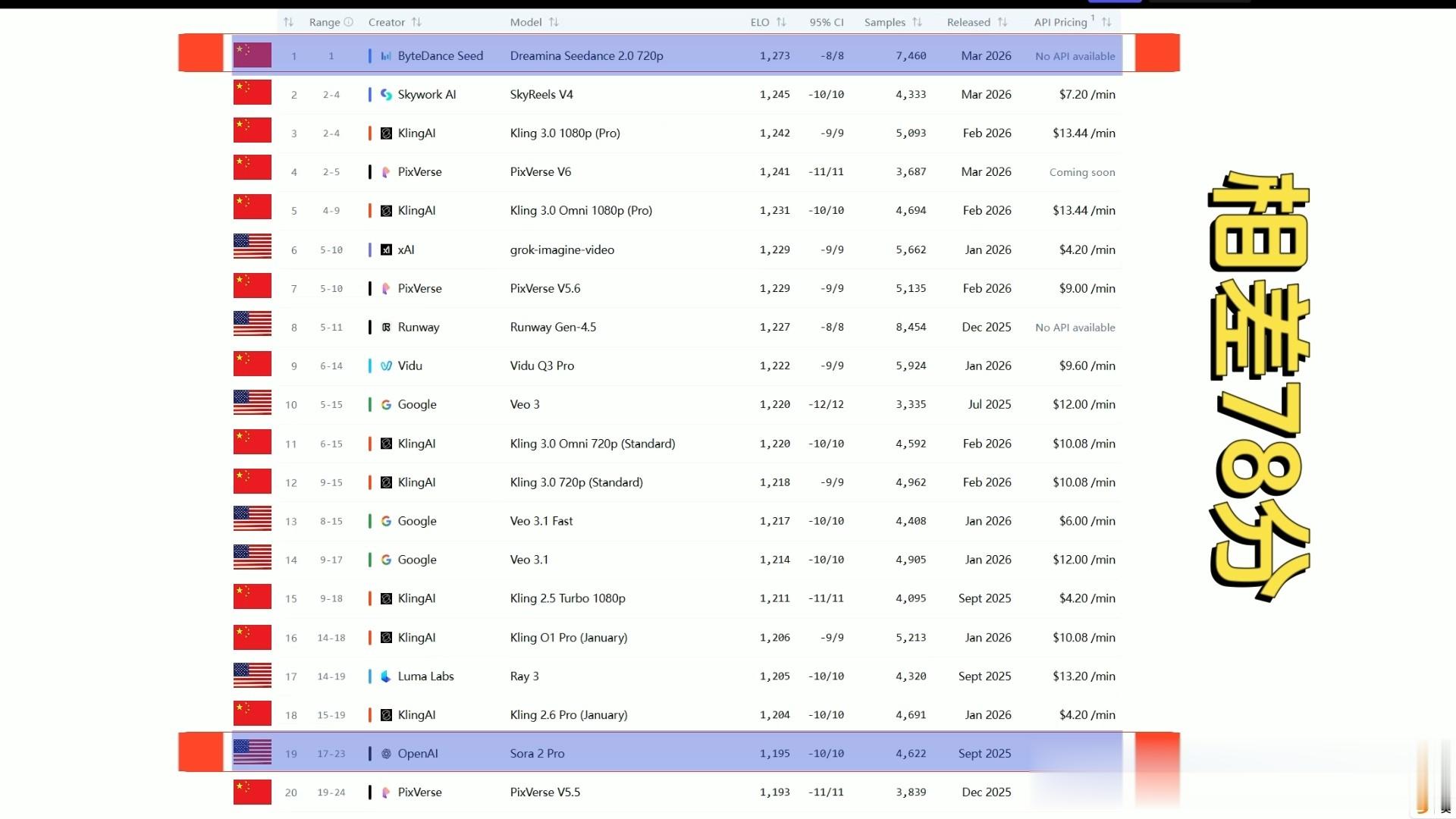This screenshot has width=1456, height=819.
Task: Click Google logo in Veo 3 row
Action: [386, 405]
